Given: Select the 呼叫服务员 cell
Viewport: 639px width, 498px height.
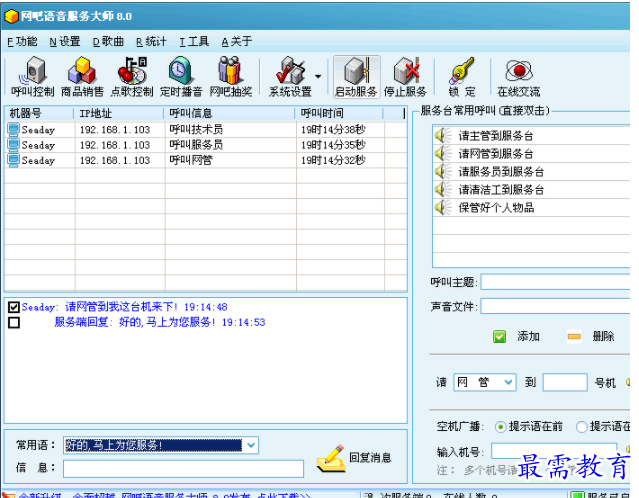Looking at the screenshot, I should 196,145.
